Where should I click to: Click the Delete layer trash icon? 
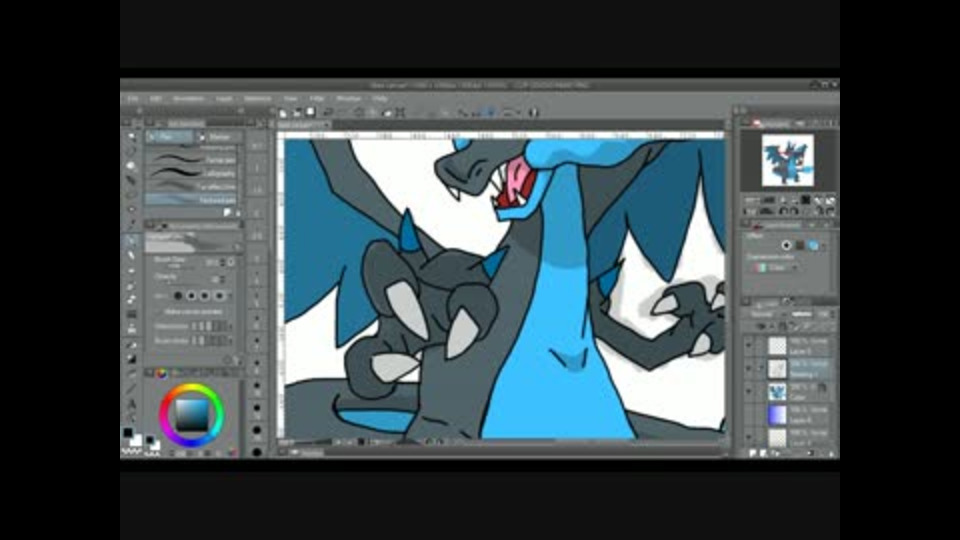pyautogui.click(x=831, y=453)
